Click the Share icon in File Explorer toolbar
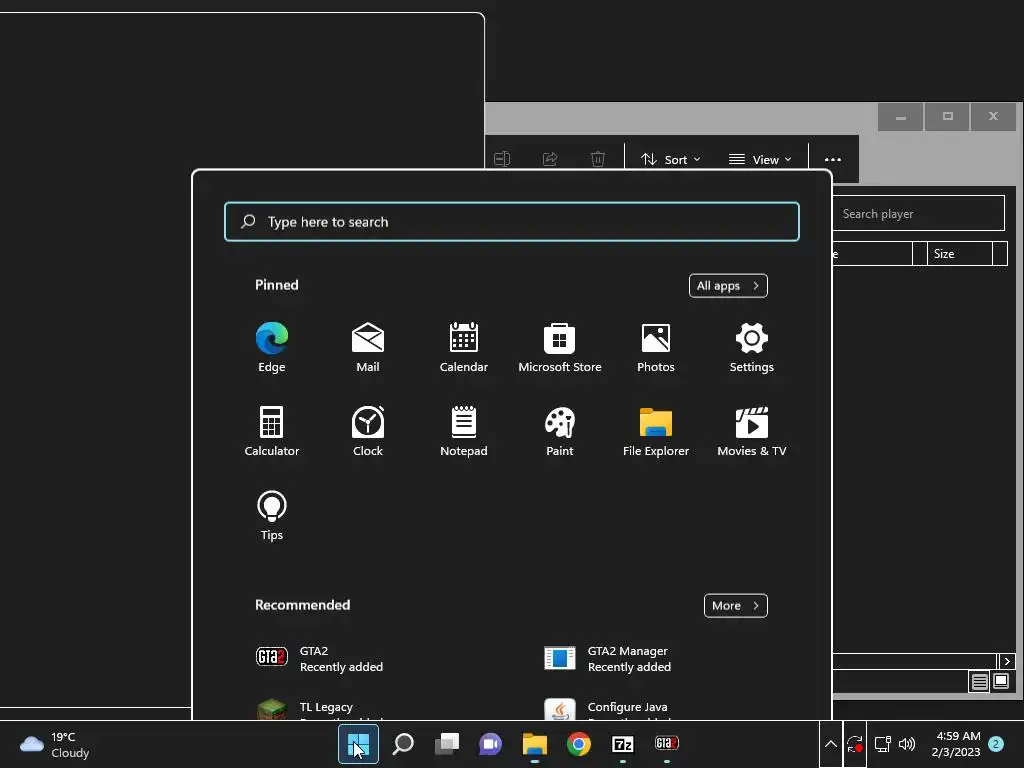Screen dimensions: 1024x768 (550, 159)
